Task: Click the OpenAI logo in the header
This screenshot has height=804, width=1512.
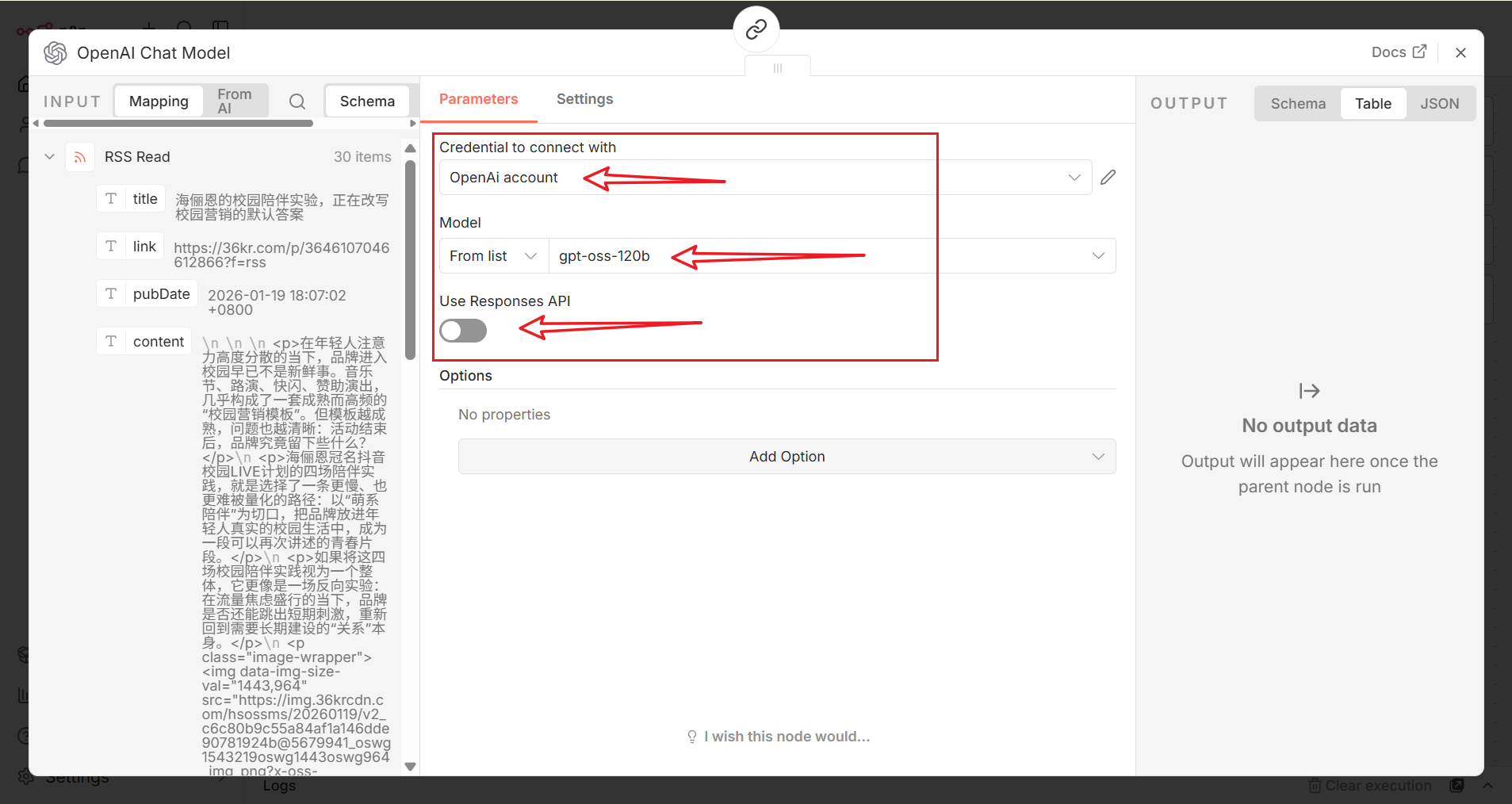Action: click(56, 53)
